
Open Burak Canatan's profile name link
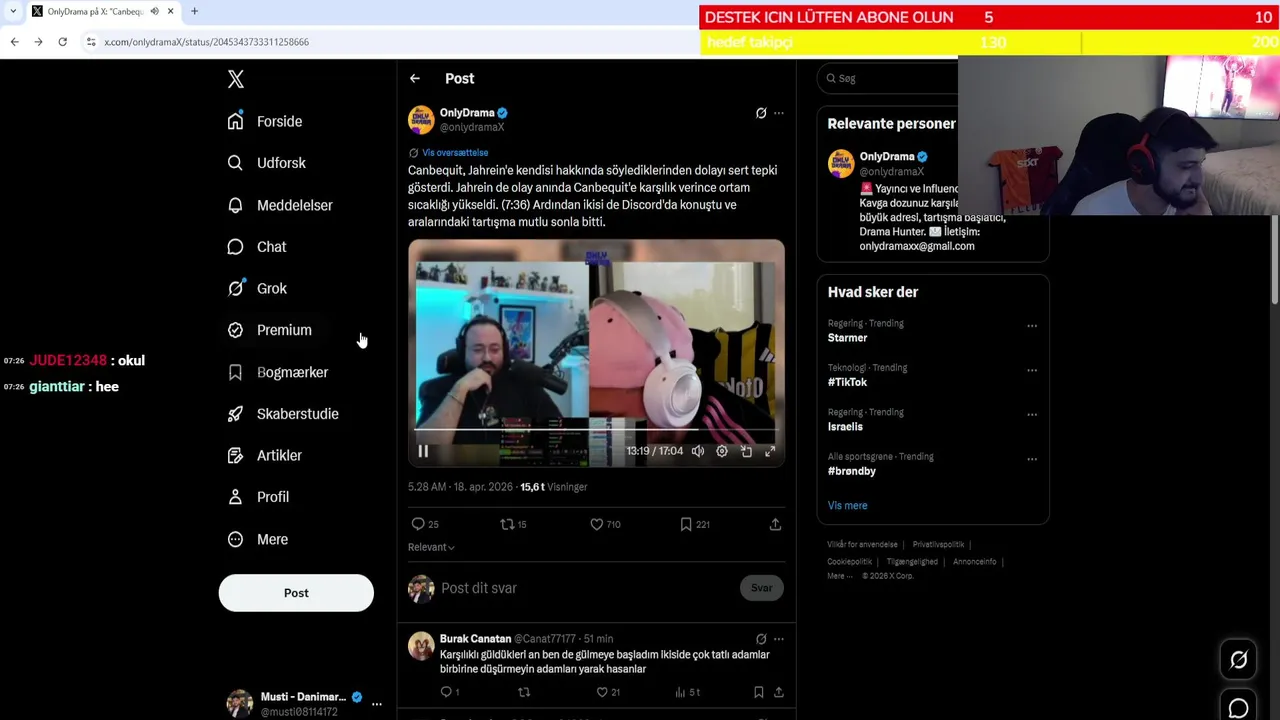pos(475,638)
